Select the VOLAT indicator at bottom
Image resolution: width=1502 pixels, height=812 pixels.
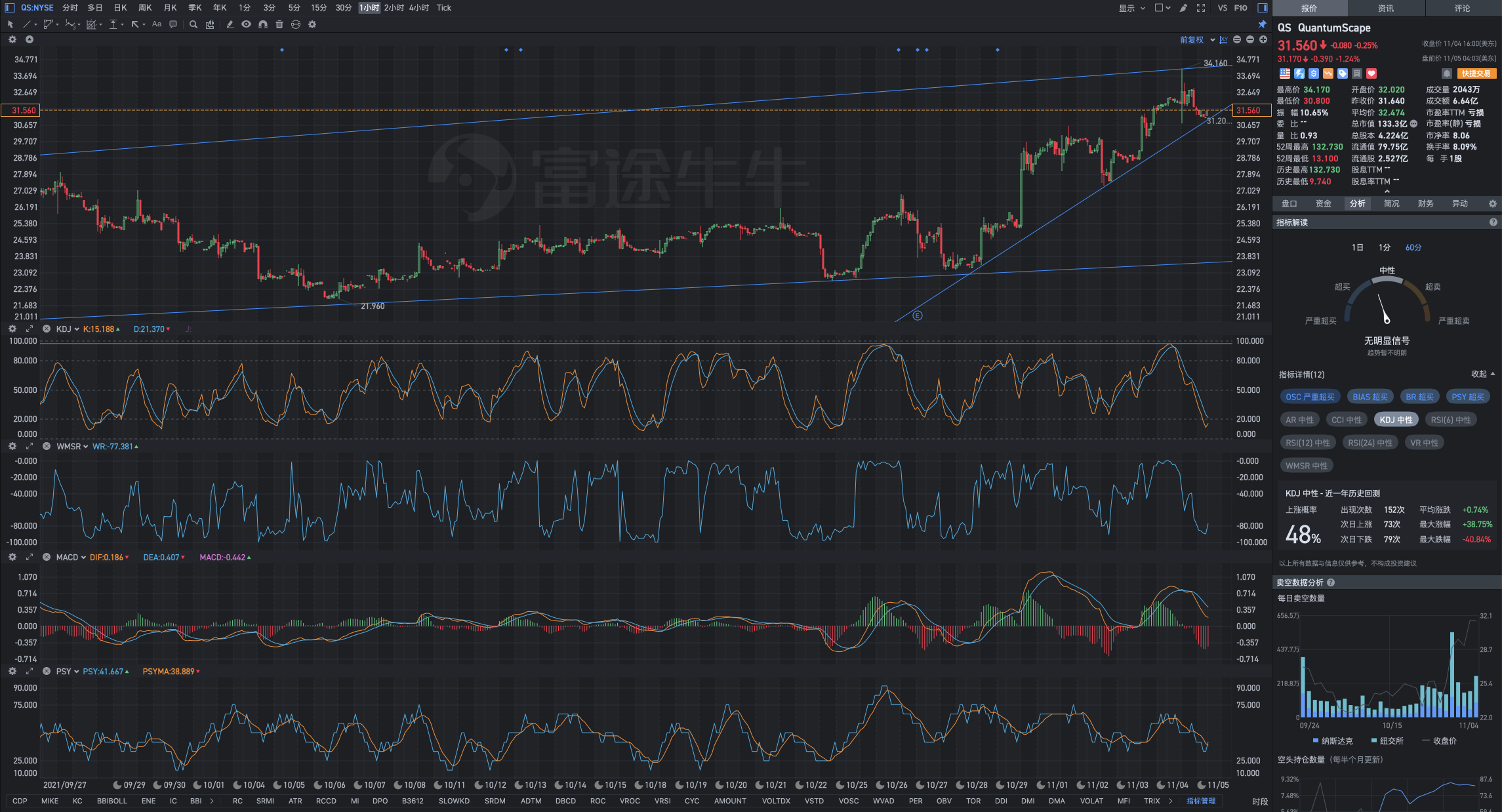1091,801
